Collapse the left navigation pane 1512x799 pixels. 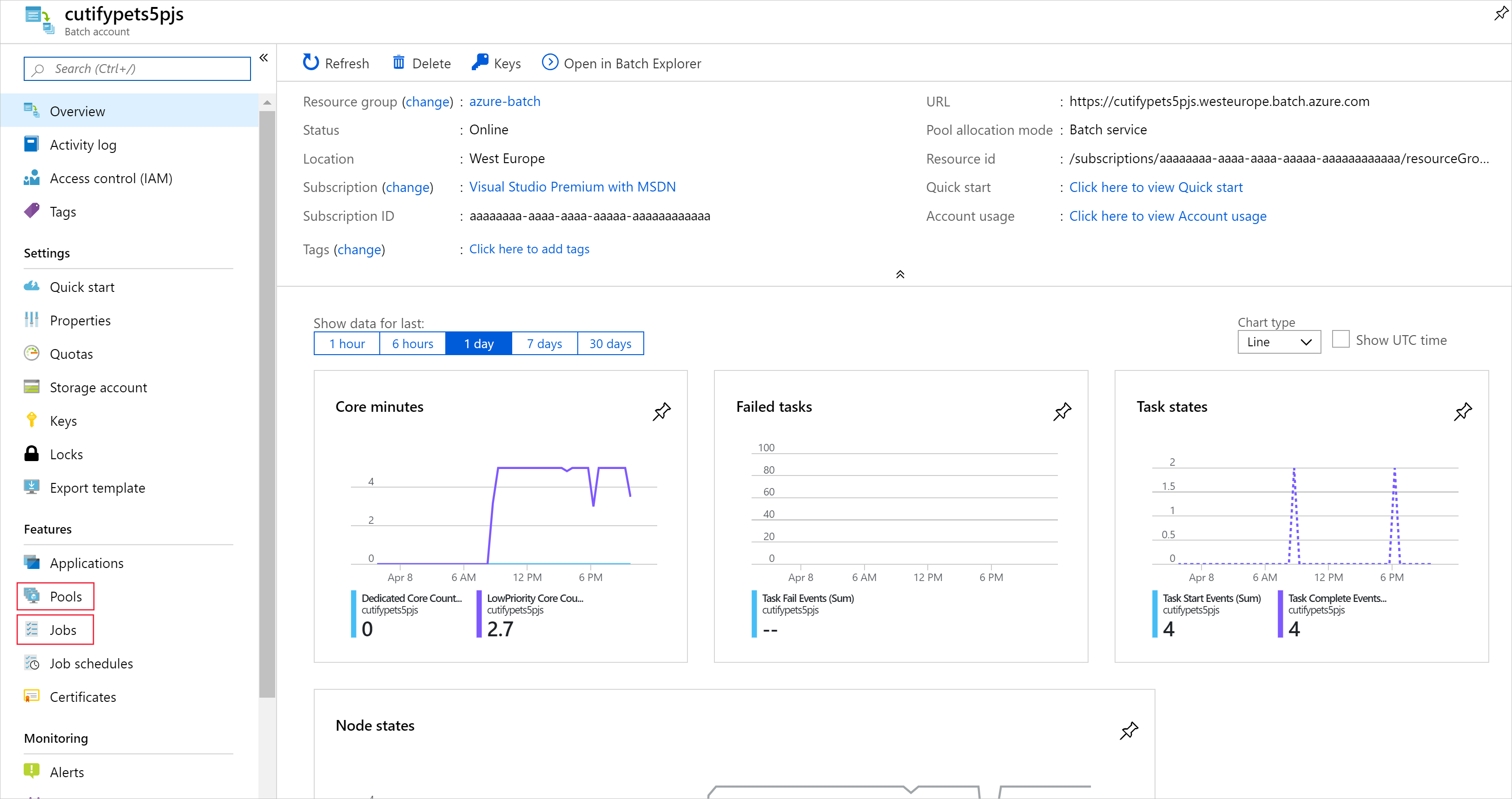[x=264, y=57]
